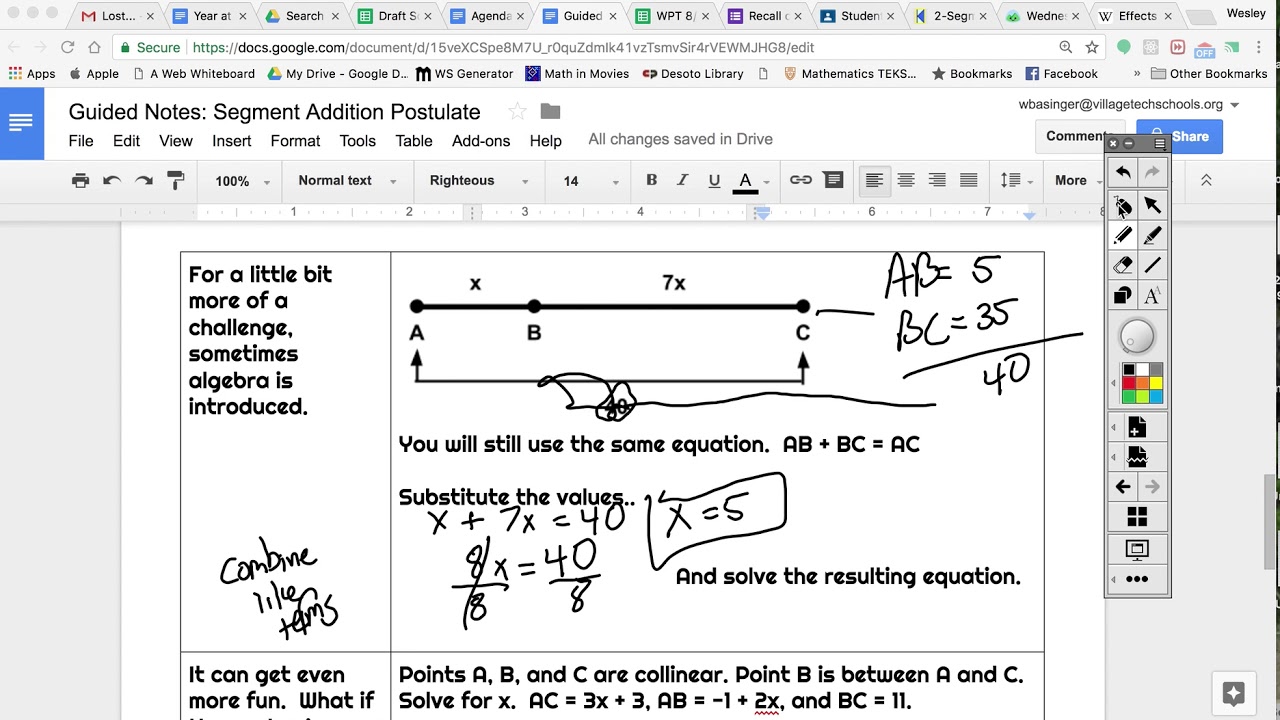Toggle italic formatting
This screenshot has width=1280, height=720.
tap(682, 180)
